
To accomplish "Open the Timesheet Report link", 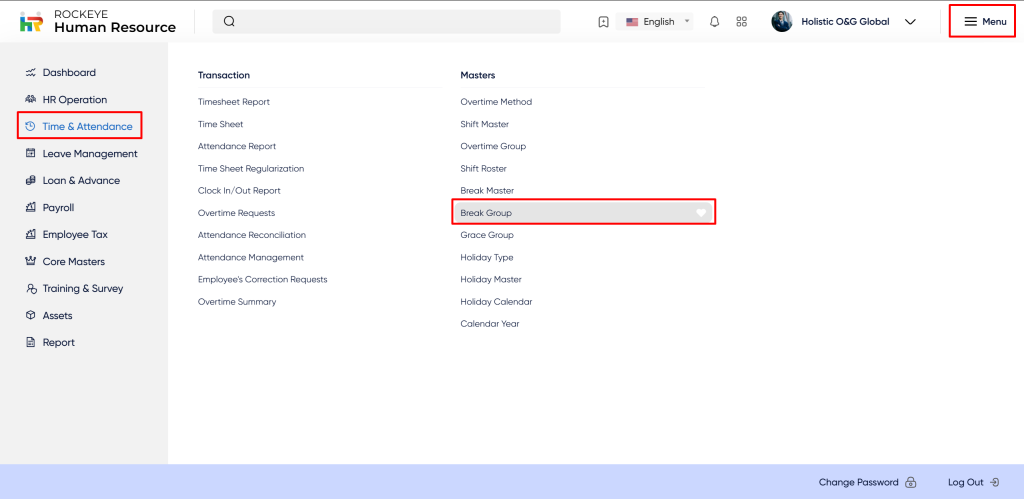I will pyautogui.click(x=233, y=102).
